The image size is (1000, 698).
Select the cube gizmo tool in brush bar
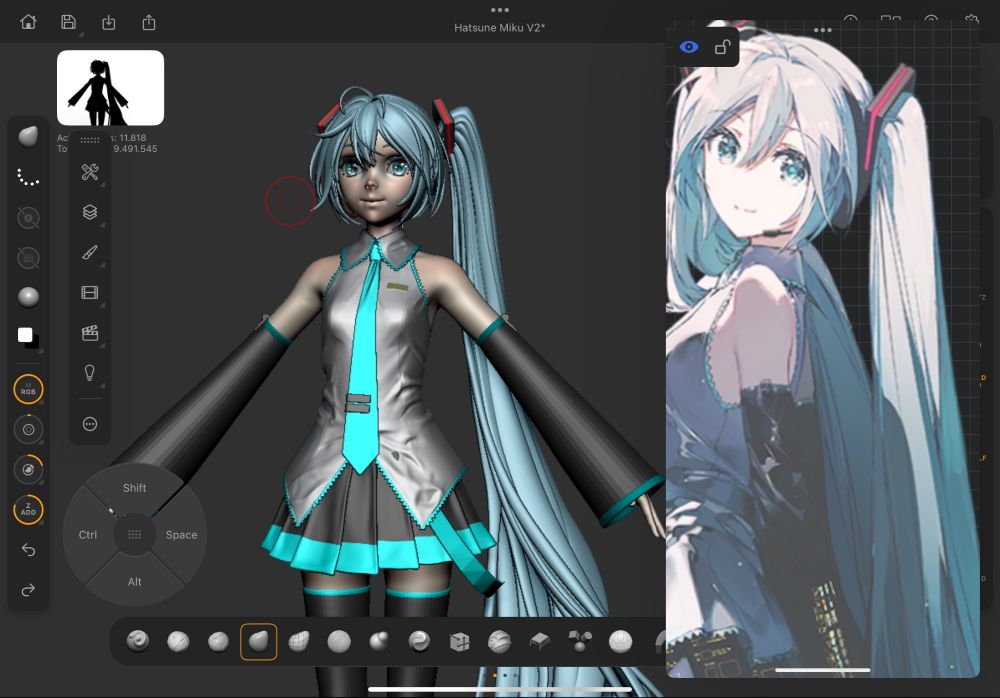pyautogui.click(x=459, y=641)
